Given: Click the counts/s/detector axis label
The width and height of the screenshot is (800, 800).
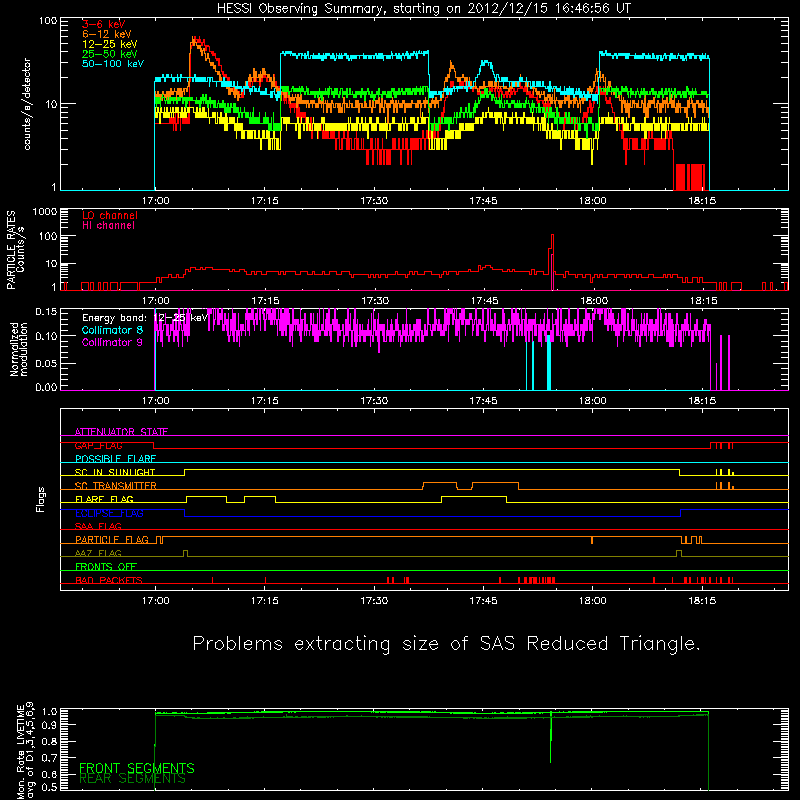Looking at the screenshot, I should [x=27, y=104].
